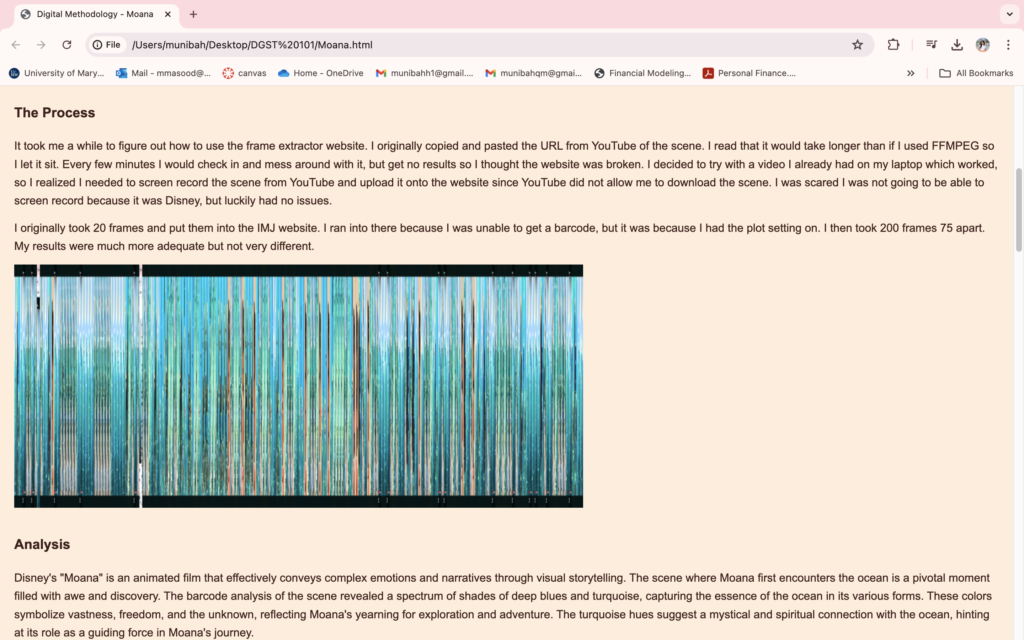Open the Extensions puzzle icon
1024x640 pixels.
coord(894,45)
